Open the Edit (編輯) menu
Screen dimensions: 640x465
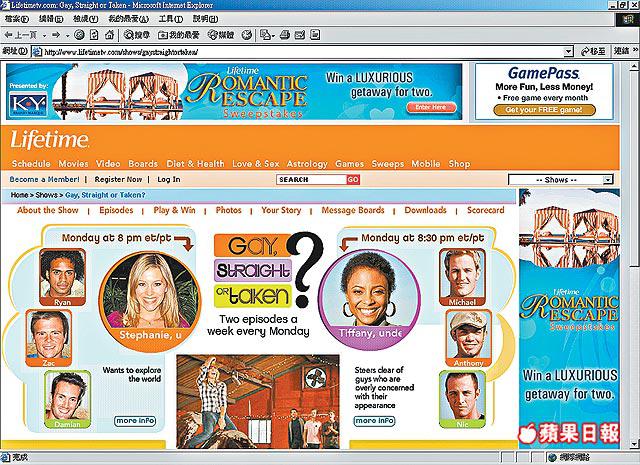point(51,19)
